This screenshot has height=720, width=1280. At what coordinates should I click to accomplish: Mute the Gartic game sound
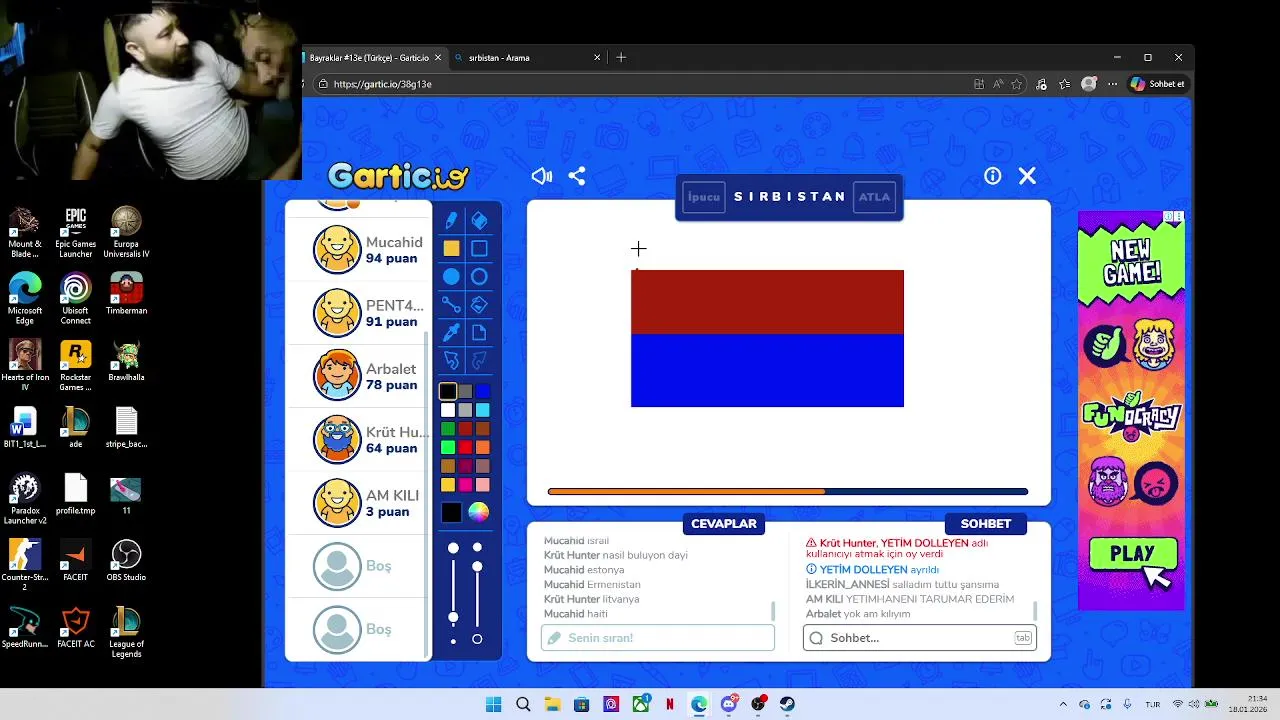pyautogui.click(x=541, y=176)
